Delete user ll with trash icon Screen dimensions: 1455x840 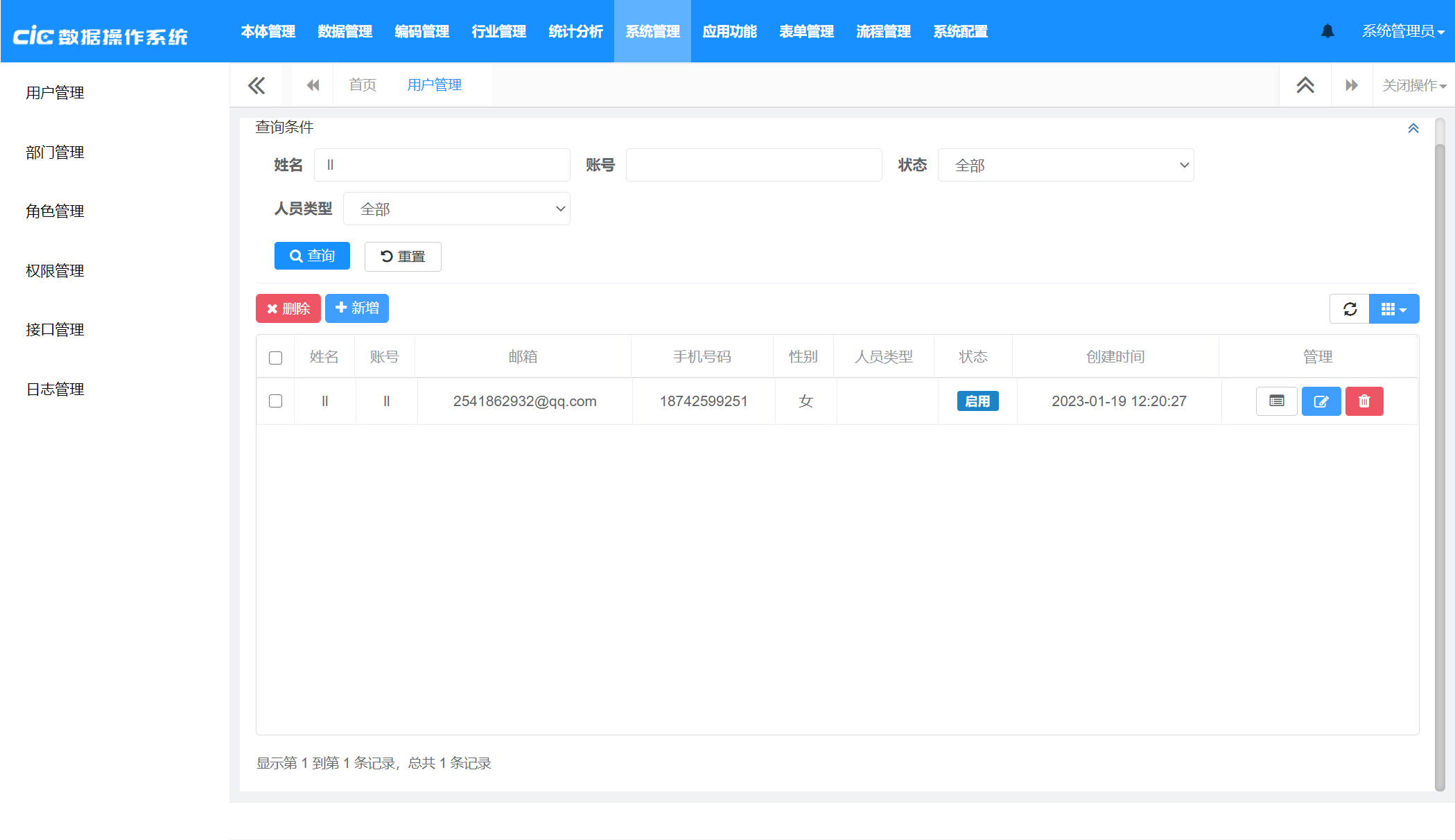(1364, 401)
